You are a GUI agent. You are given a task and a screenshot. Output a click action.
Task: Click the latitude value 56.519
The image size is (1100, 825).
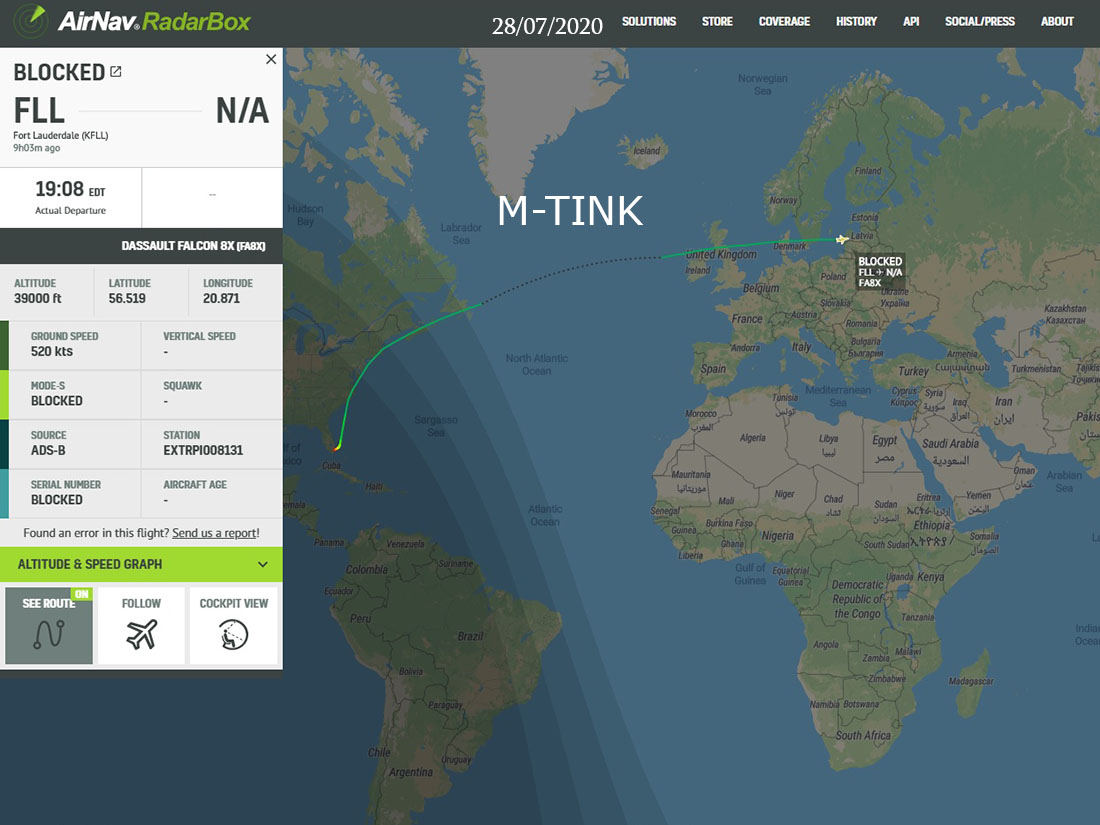click(127, 298)
